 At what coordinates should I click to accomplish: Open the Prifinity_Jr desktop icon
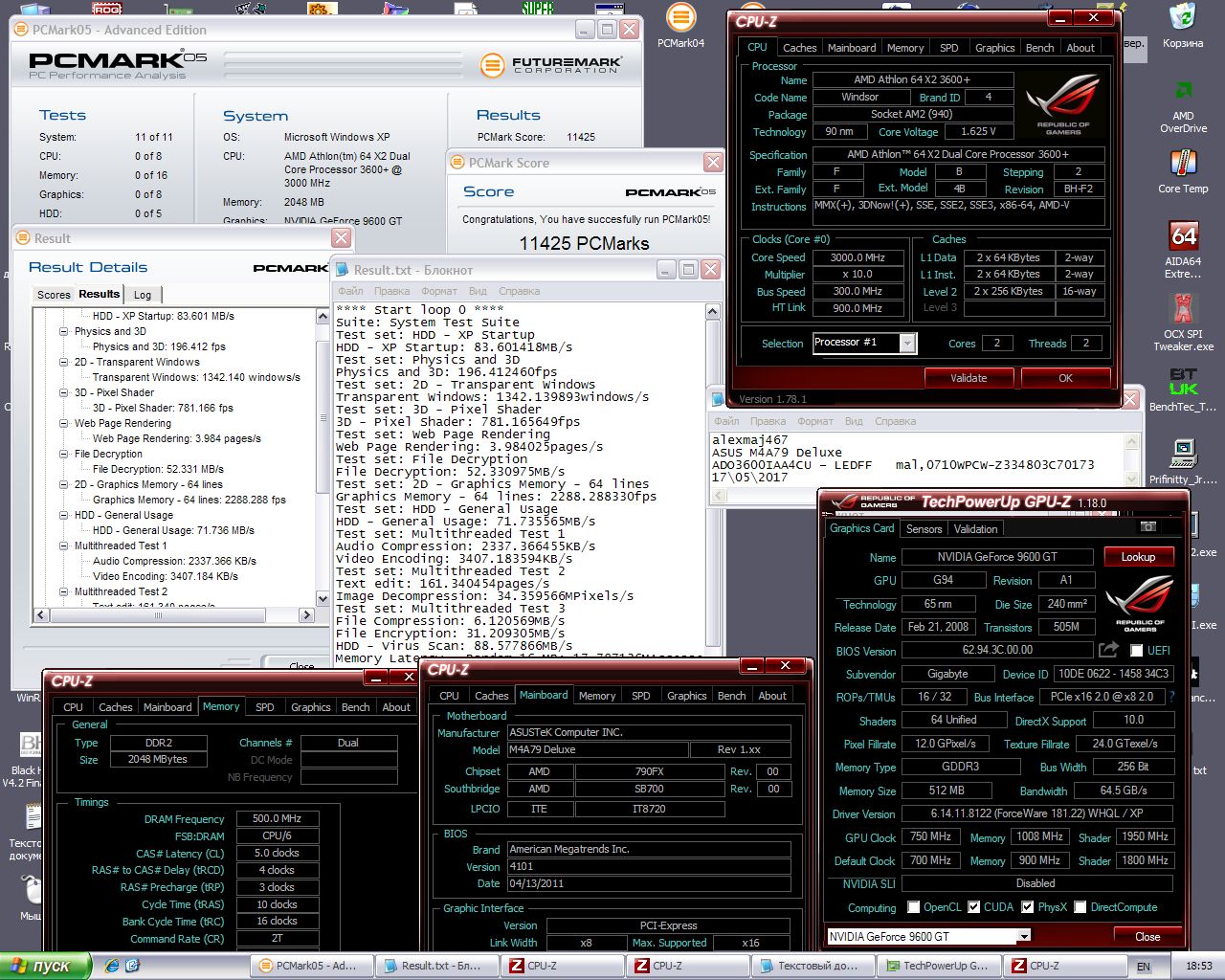point(1183,462)
